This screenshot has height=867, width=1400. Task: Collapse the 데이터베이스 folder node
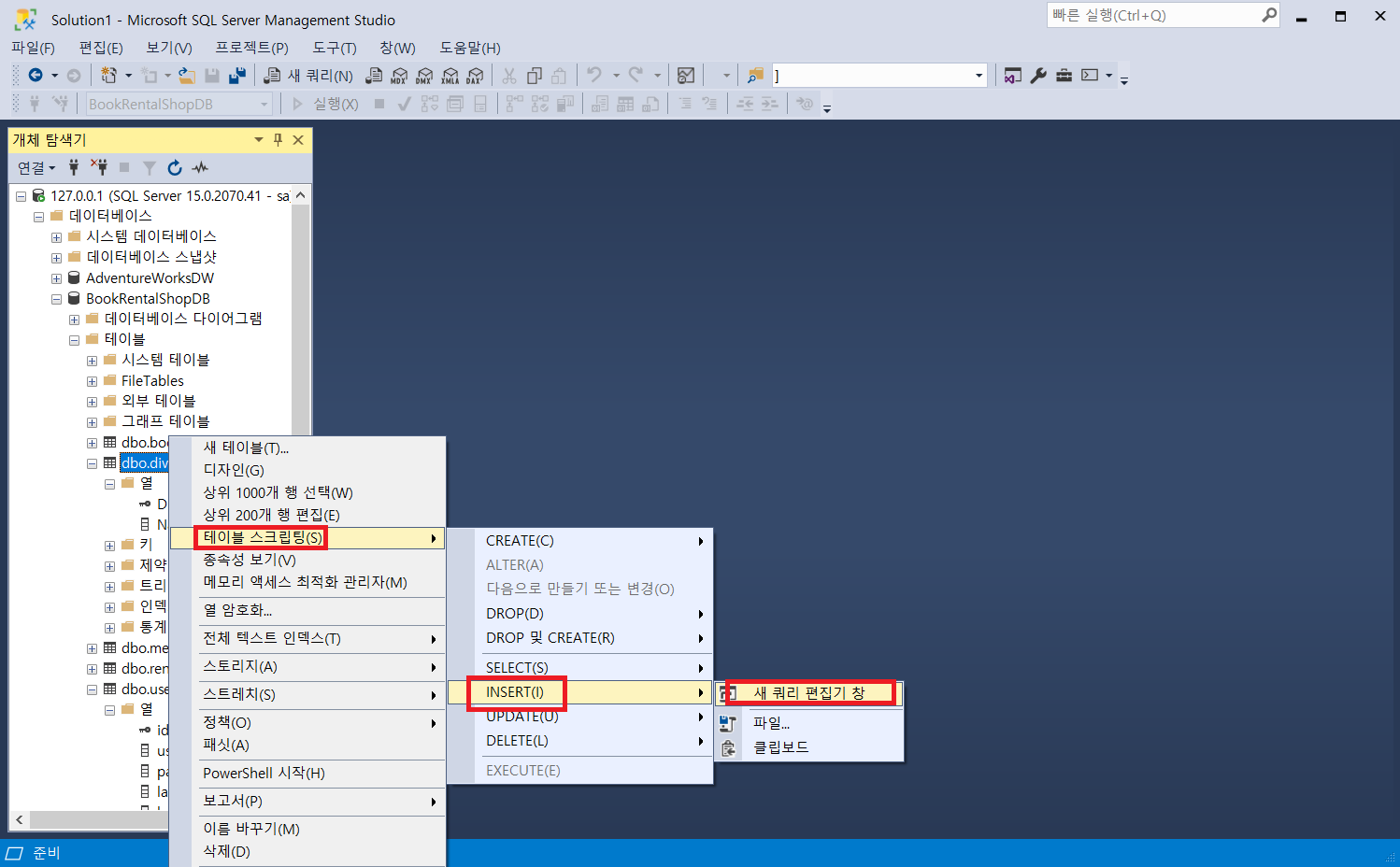pos(38,217)
